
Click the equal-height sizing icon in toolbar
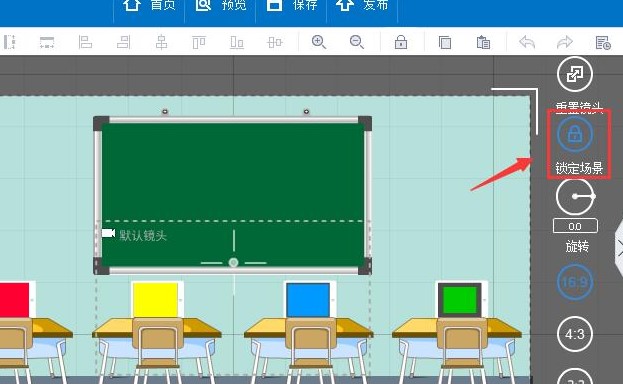click(10, 42)
